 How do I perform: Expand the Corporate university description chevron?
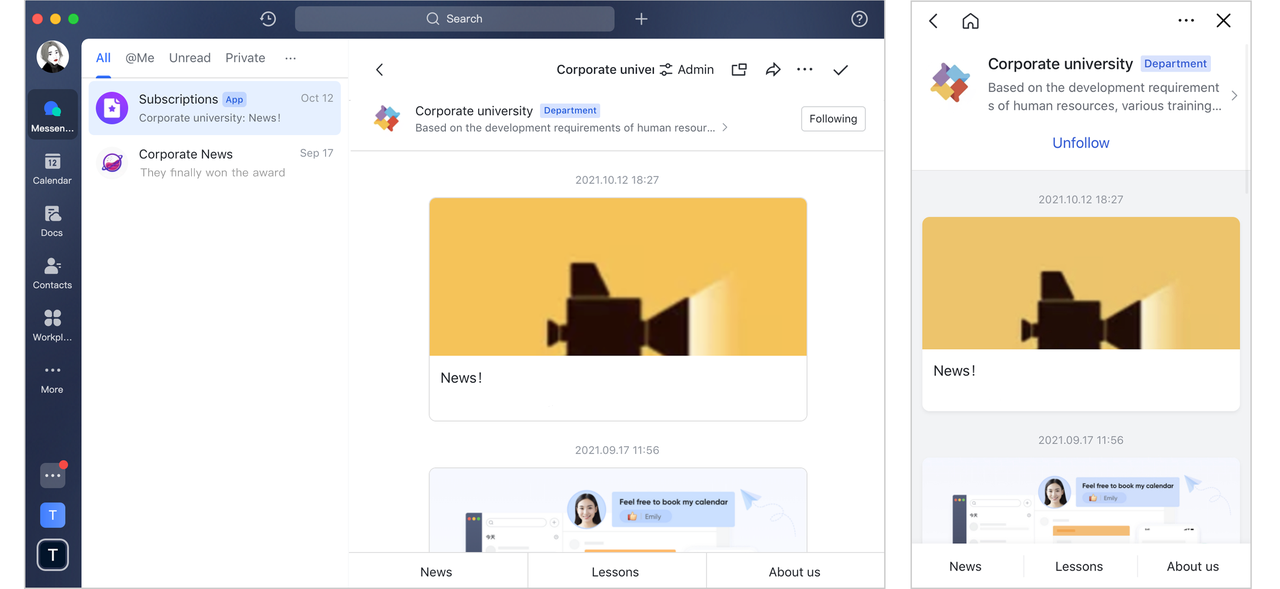725,128
